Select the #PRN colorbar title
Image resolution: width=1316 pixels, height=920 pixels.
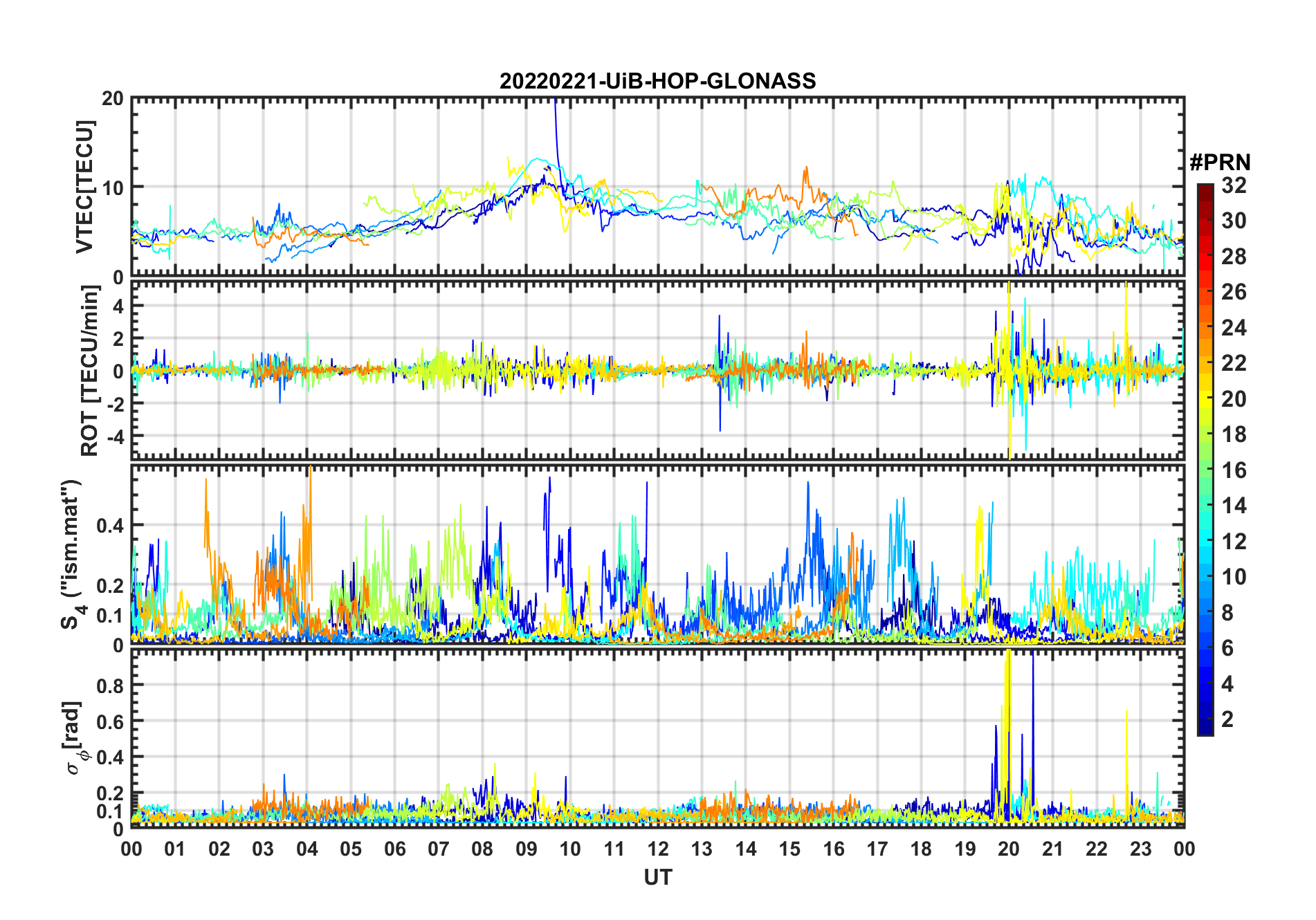tap(1220, 163)
